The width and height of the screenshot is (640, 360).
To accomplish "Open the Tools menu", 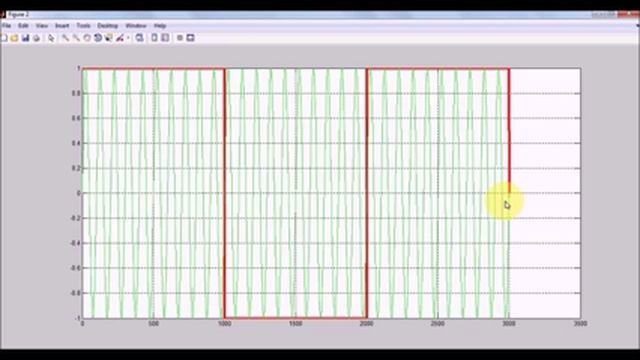I will pos(83,26).
